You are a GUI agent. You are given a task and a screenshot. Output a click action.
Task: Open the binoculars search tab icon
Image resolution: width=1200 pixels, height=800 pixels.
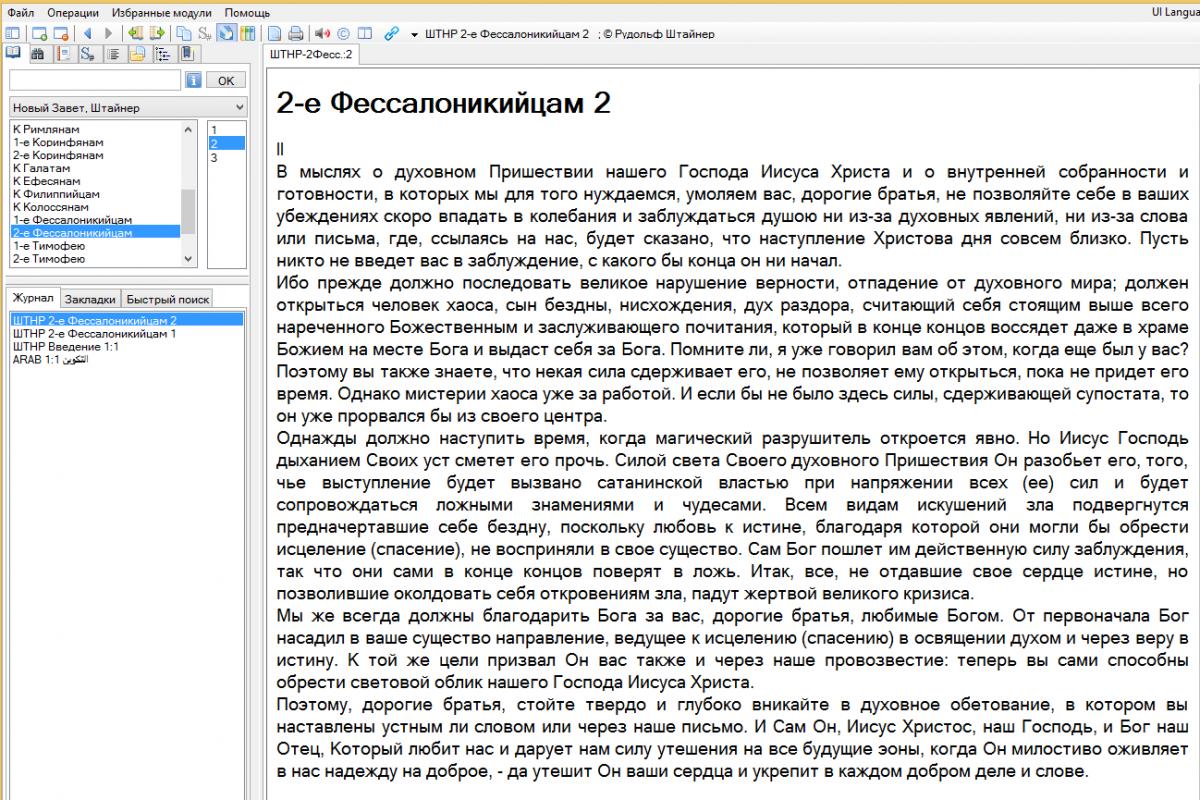click(37, 54)
